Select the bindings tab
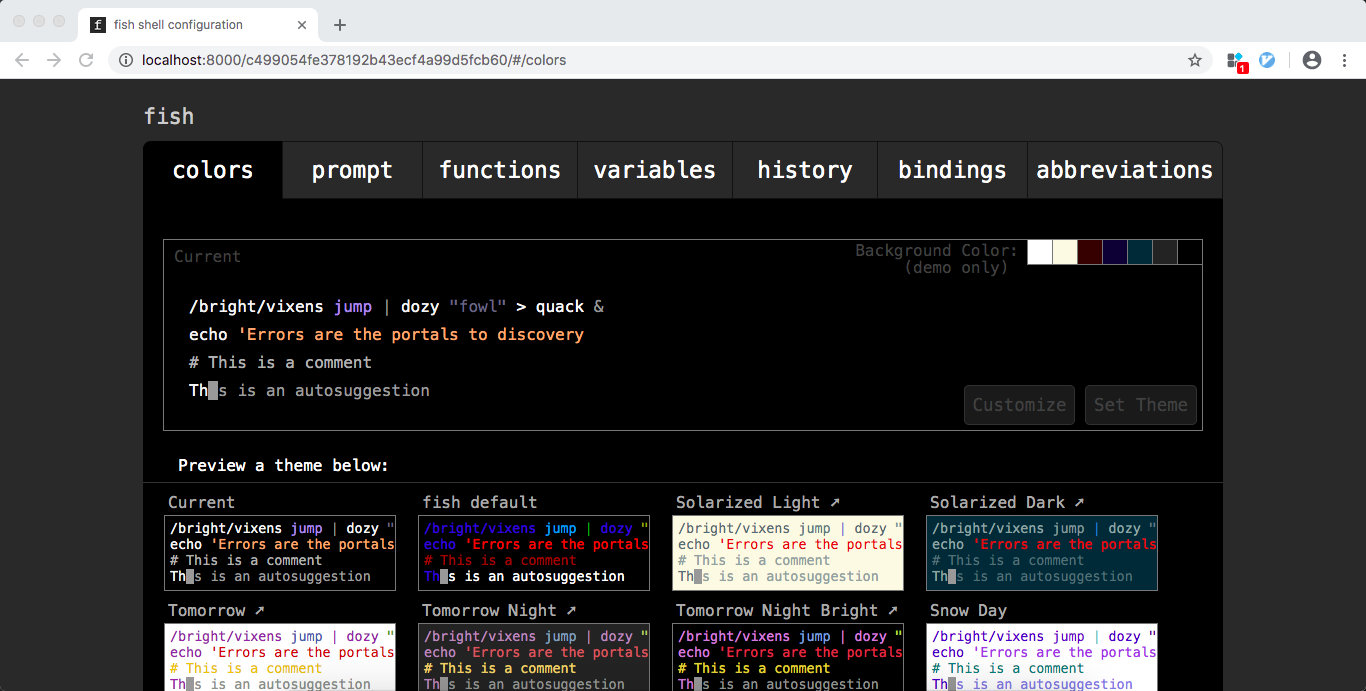The width and height of the screenshot is (1366, 691). pyautogui.click(x=952, y=170)
